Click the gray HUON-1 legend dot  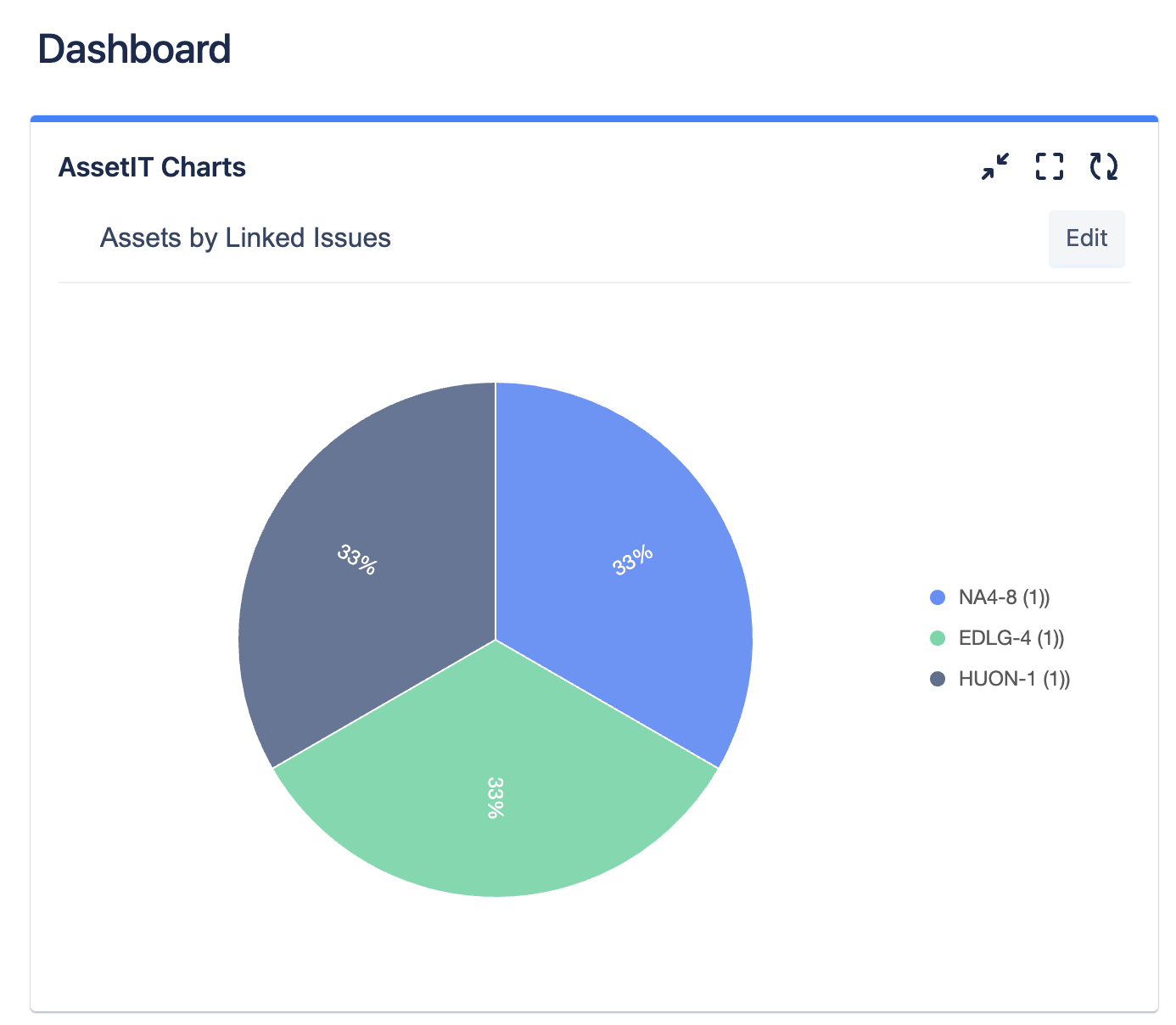coord(938,679)
